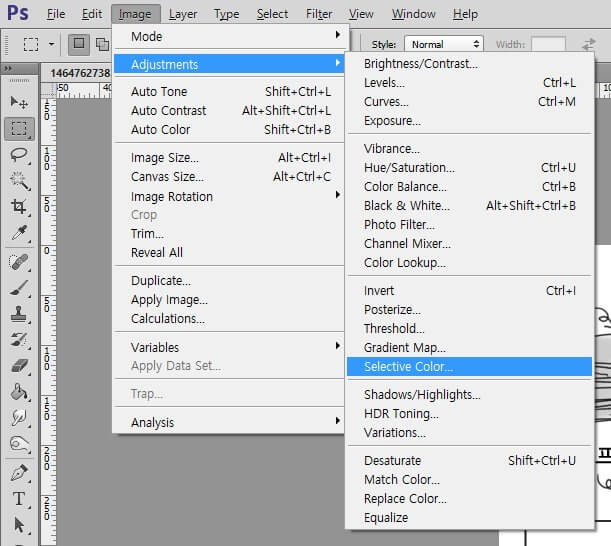Viewport: 611px width, 546px height.
Task: Select the Clone Stamp tool
Action: pos(19,314)
